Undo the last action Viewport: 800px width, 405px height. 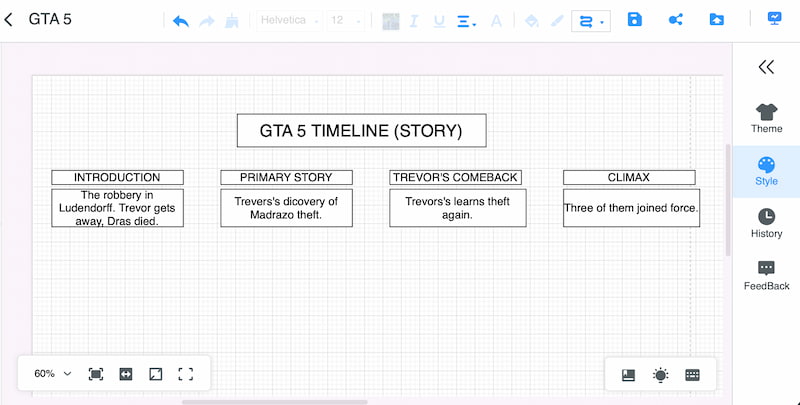181,21
